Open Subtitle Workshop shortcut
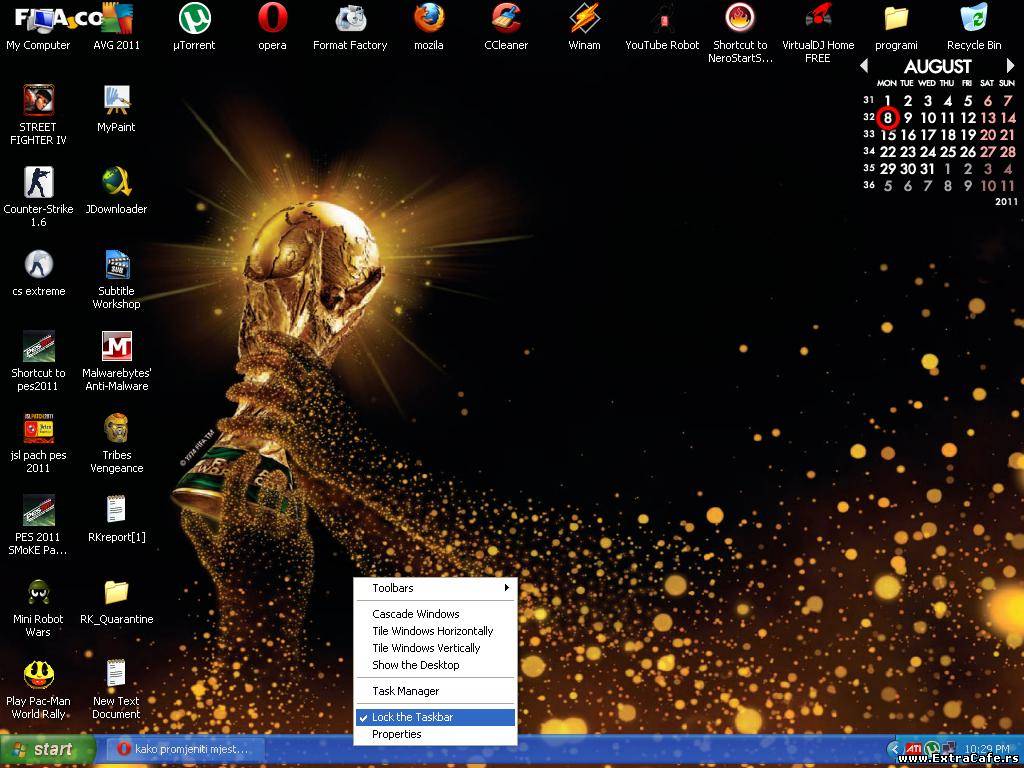 [116, 280]
